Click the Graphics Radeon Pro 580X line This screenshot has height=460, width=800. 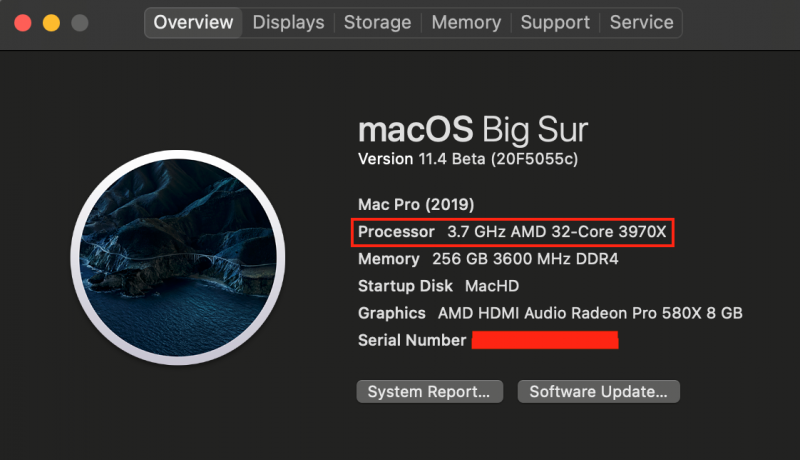coord(549,313)
